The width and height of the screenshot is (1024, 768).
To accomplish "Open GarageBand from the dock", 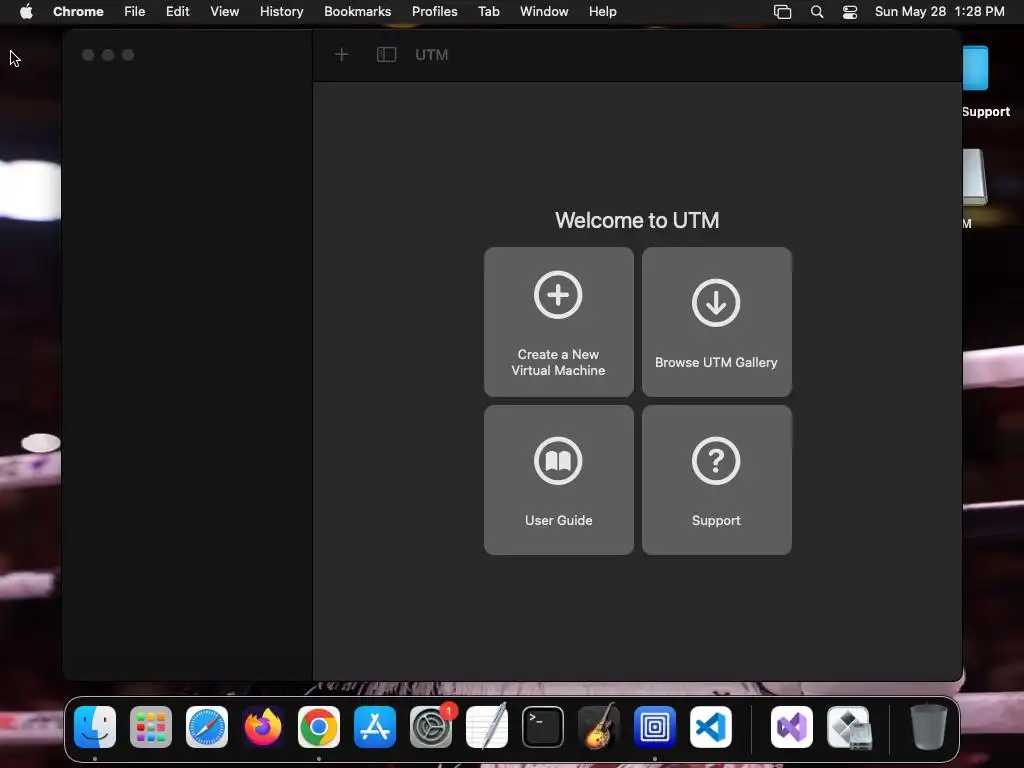I will point(599,727).
